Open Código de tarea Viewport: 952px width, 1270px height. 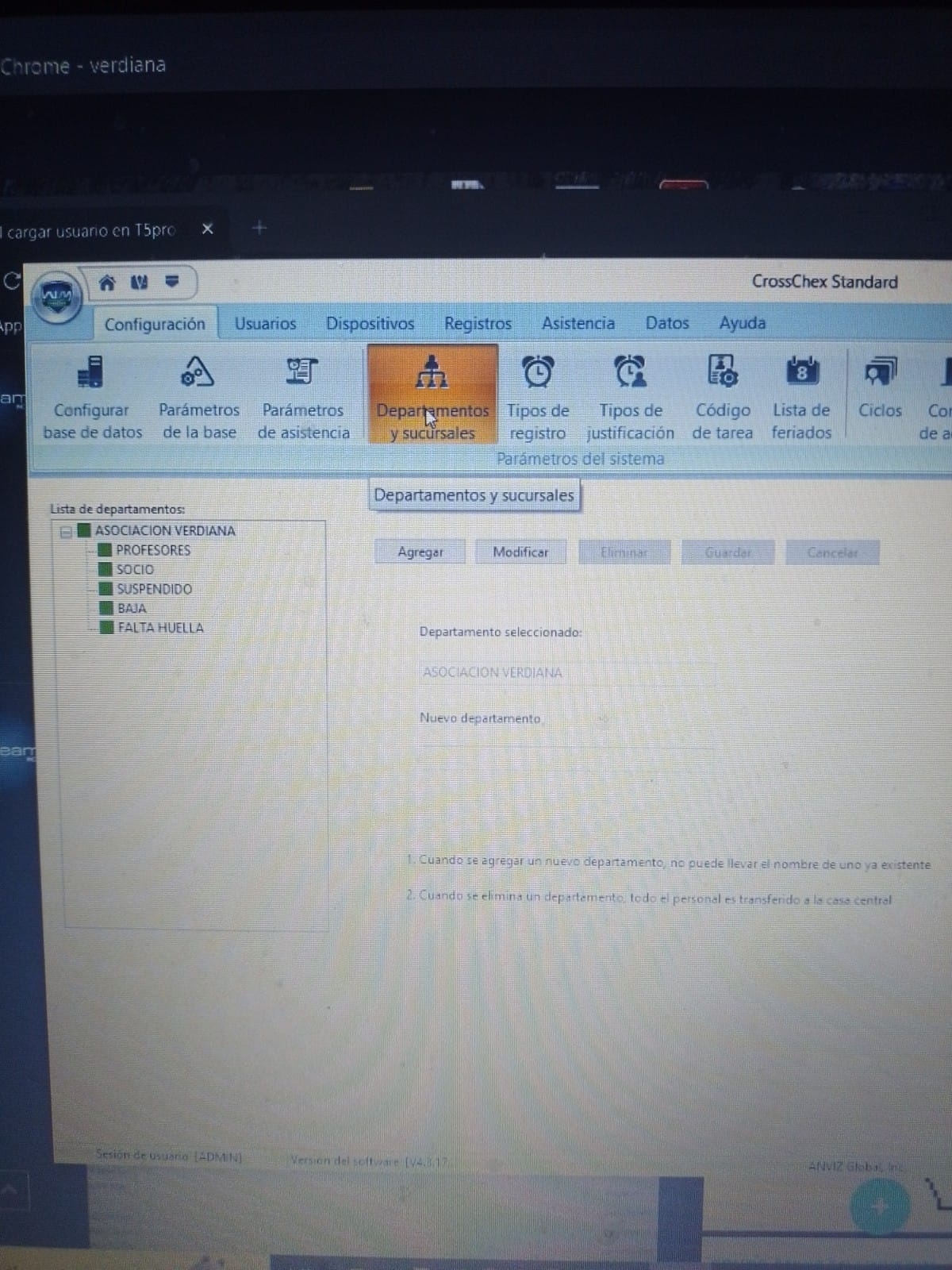coord(722,397)
